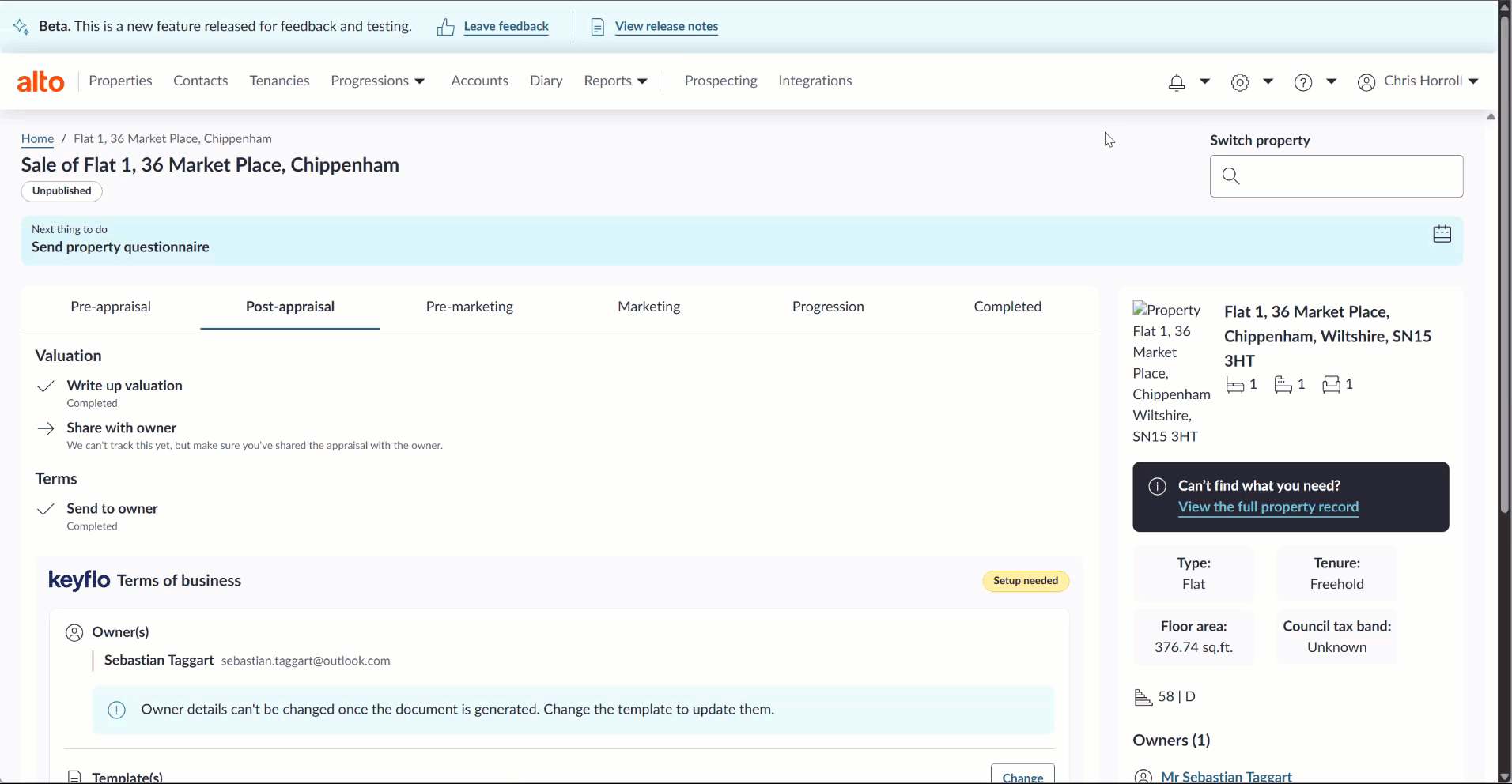Click the checkmark beside Send to owner

pyautogui.click(x=46, y=509)
